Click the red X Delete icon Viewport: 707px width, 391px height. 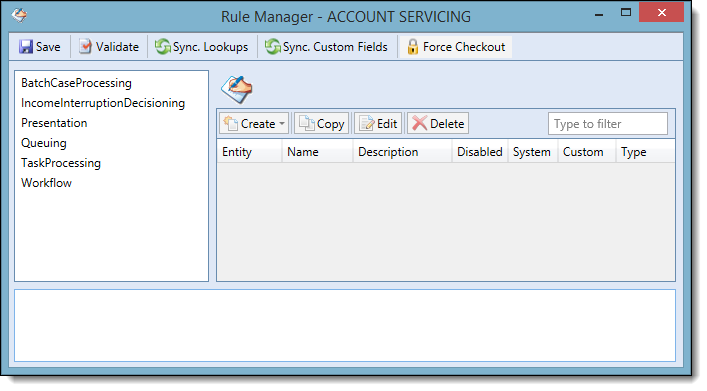point(419,123)
